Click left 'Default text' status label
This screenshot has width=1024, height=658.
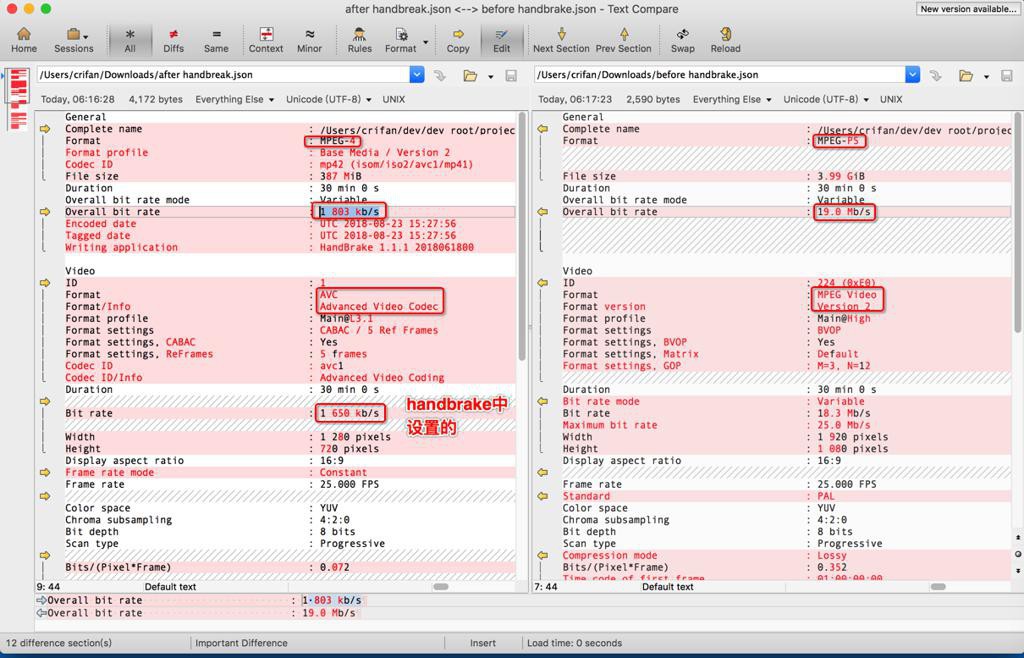[x=170, y=587]
